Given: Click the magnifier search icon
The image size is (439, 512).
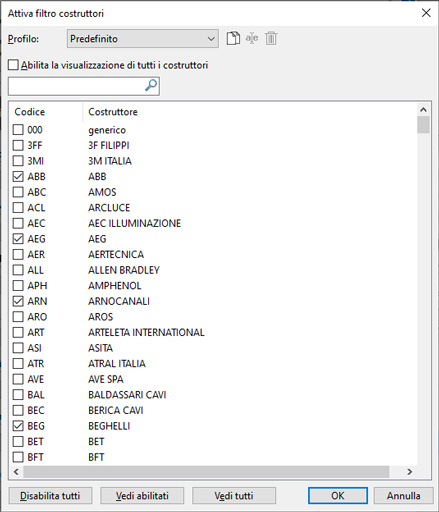Looking at the screenshot, I should [x=151, y=86].
